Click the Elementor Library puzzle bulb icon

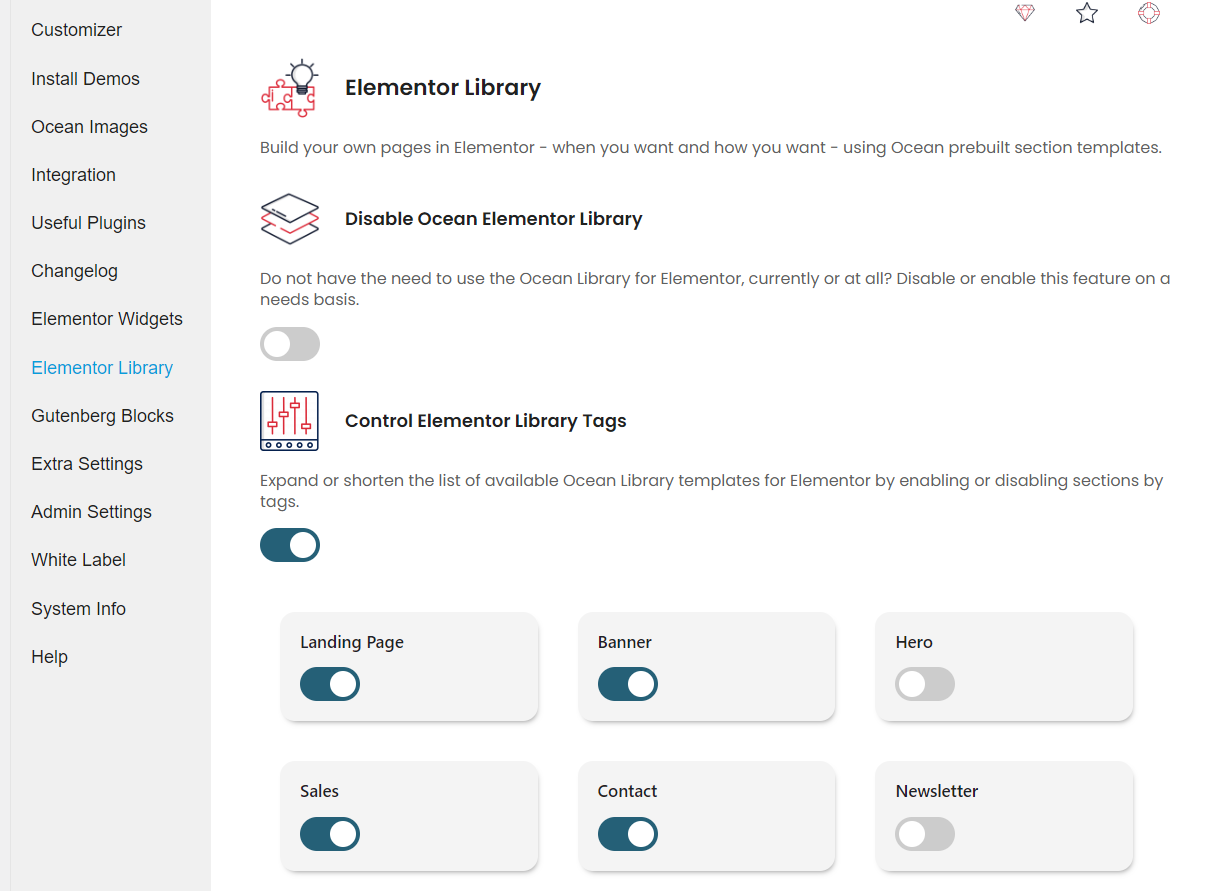[289, 88]
